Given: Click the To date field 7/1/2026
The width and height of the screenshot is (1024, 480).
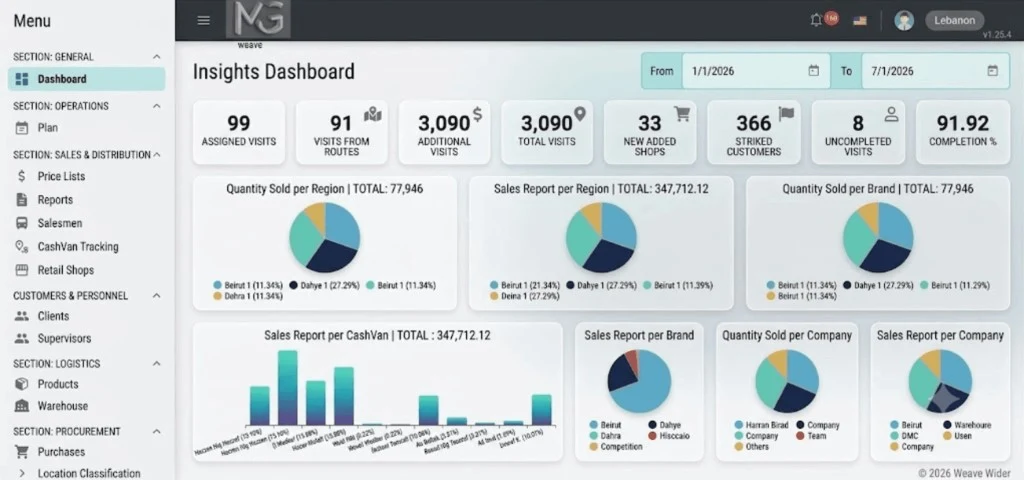Looking at the screenshot, I should tap(935, 71).
